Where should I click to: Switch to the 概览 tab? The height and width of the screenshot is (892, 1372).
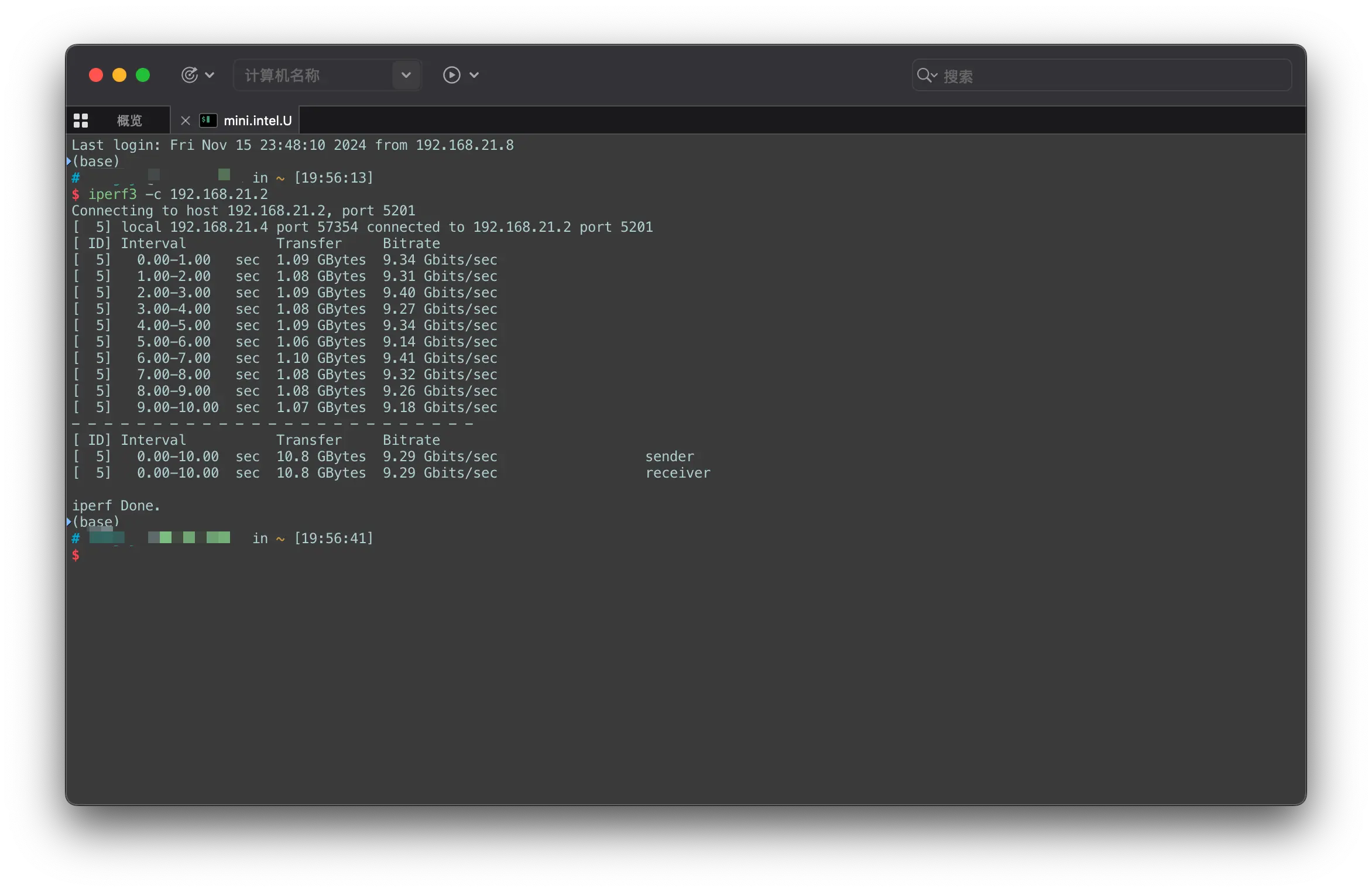pos(129,121)
